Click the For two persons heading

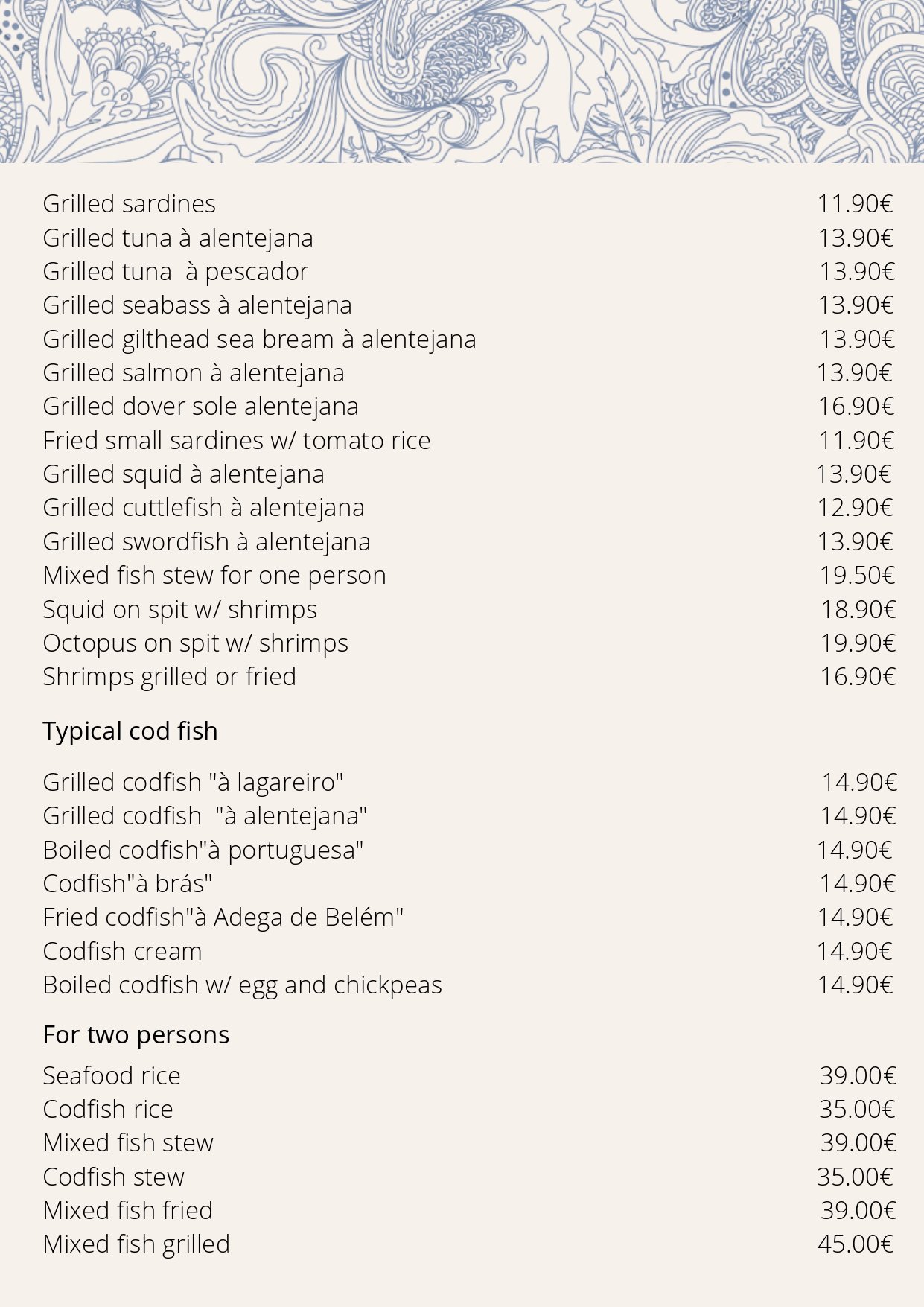[136, 1035]
